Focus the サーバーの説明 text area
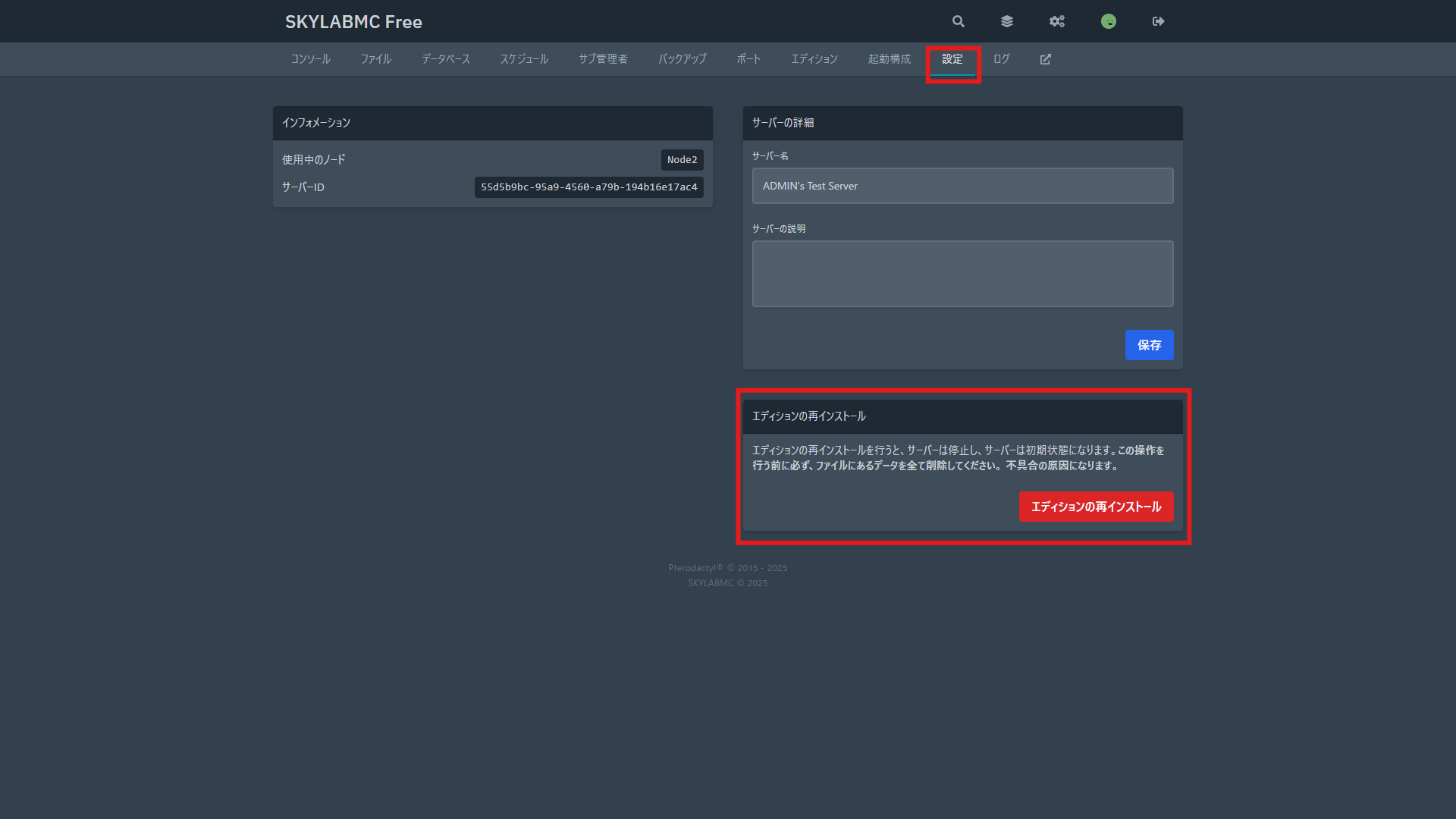 pos(962,274)
